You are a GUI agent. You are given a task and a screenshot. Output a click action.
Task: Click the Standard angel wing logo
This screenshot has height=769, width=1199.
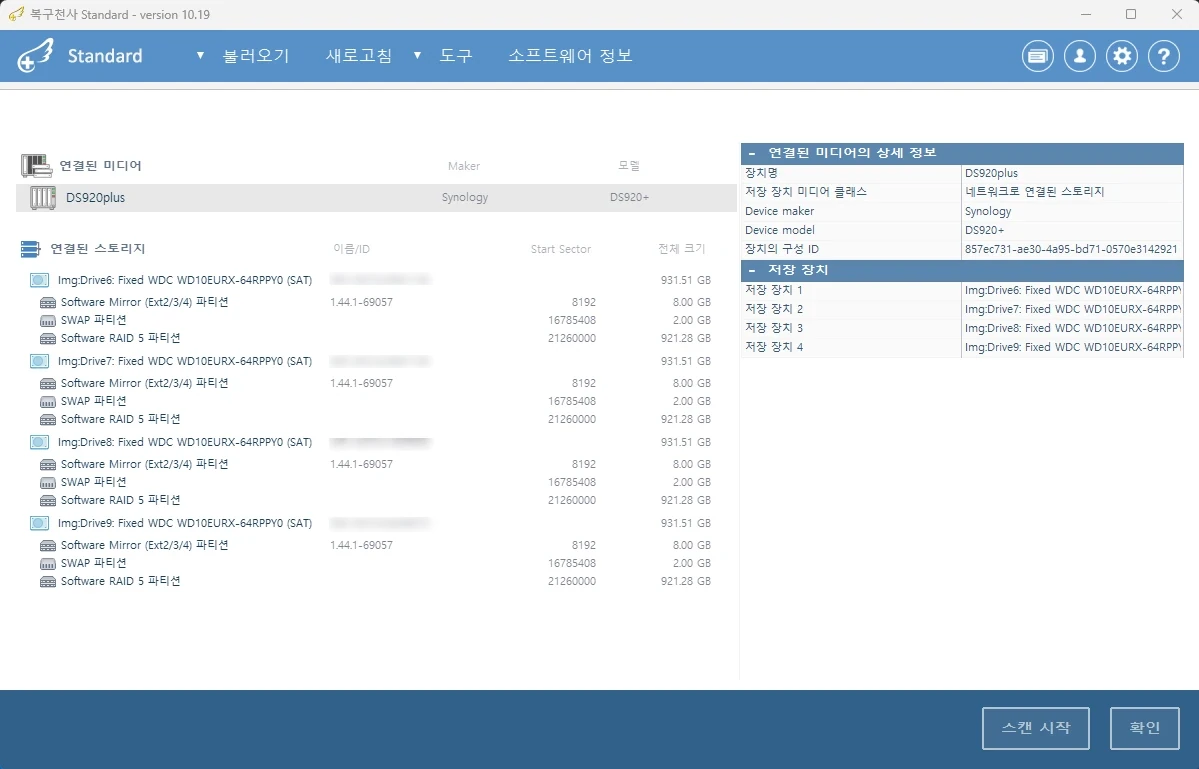pyautogui.click(x=36, y=55)
